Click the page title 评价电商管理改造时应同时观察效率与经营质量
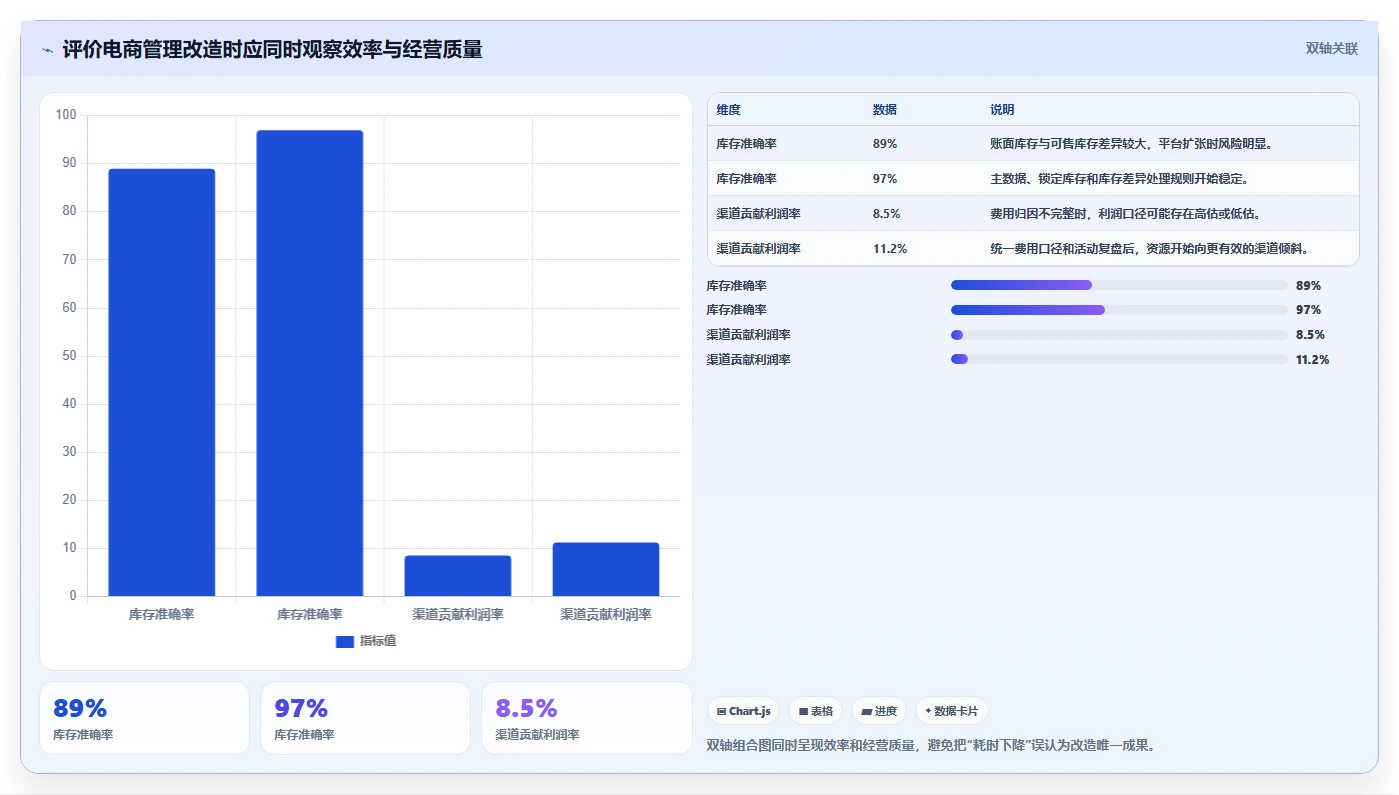Image resolution: width=1399 pixels, height=795 pixels. (272, 50)
